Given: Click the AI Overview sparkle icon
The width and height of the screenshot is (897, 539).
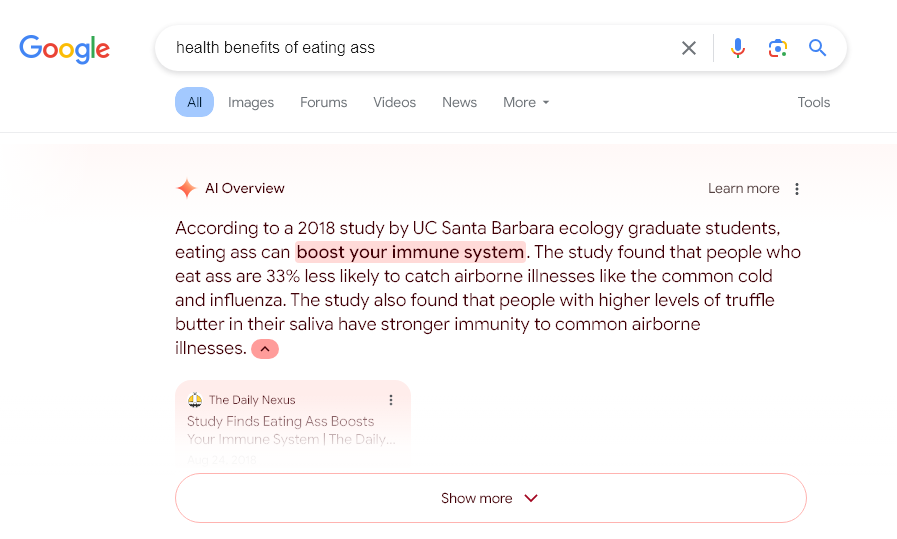Looking at the screenshot, I should coord(186,188).
